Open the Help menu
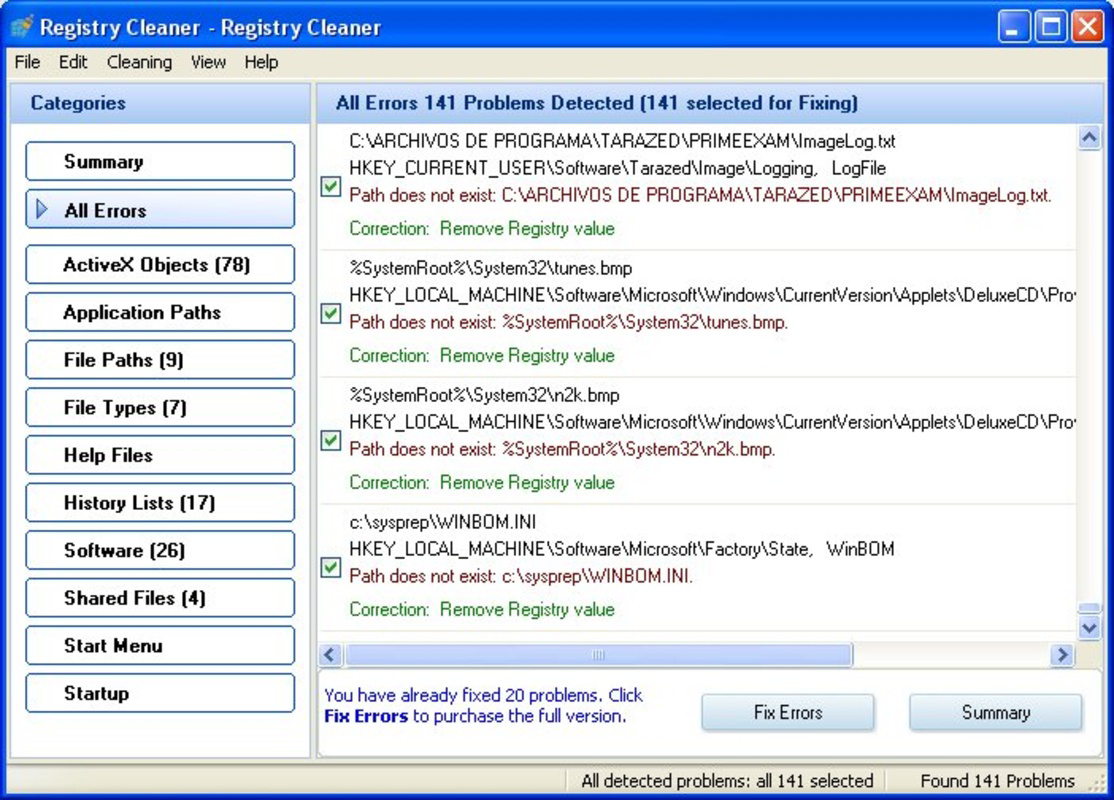This screenshot has height=800, width=1114. (x=261, y=62)
